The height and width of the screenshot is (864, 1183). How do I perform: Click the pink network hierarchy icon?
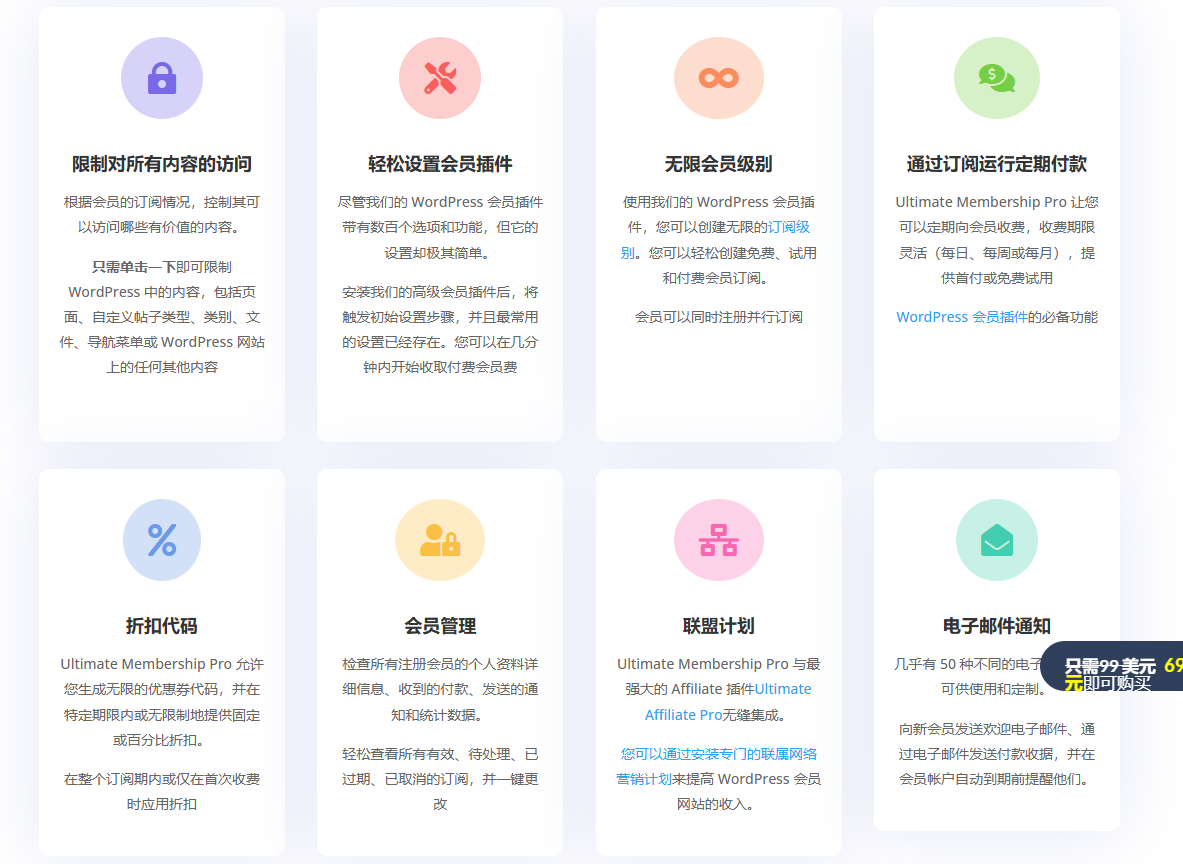[x=718, y=540]
